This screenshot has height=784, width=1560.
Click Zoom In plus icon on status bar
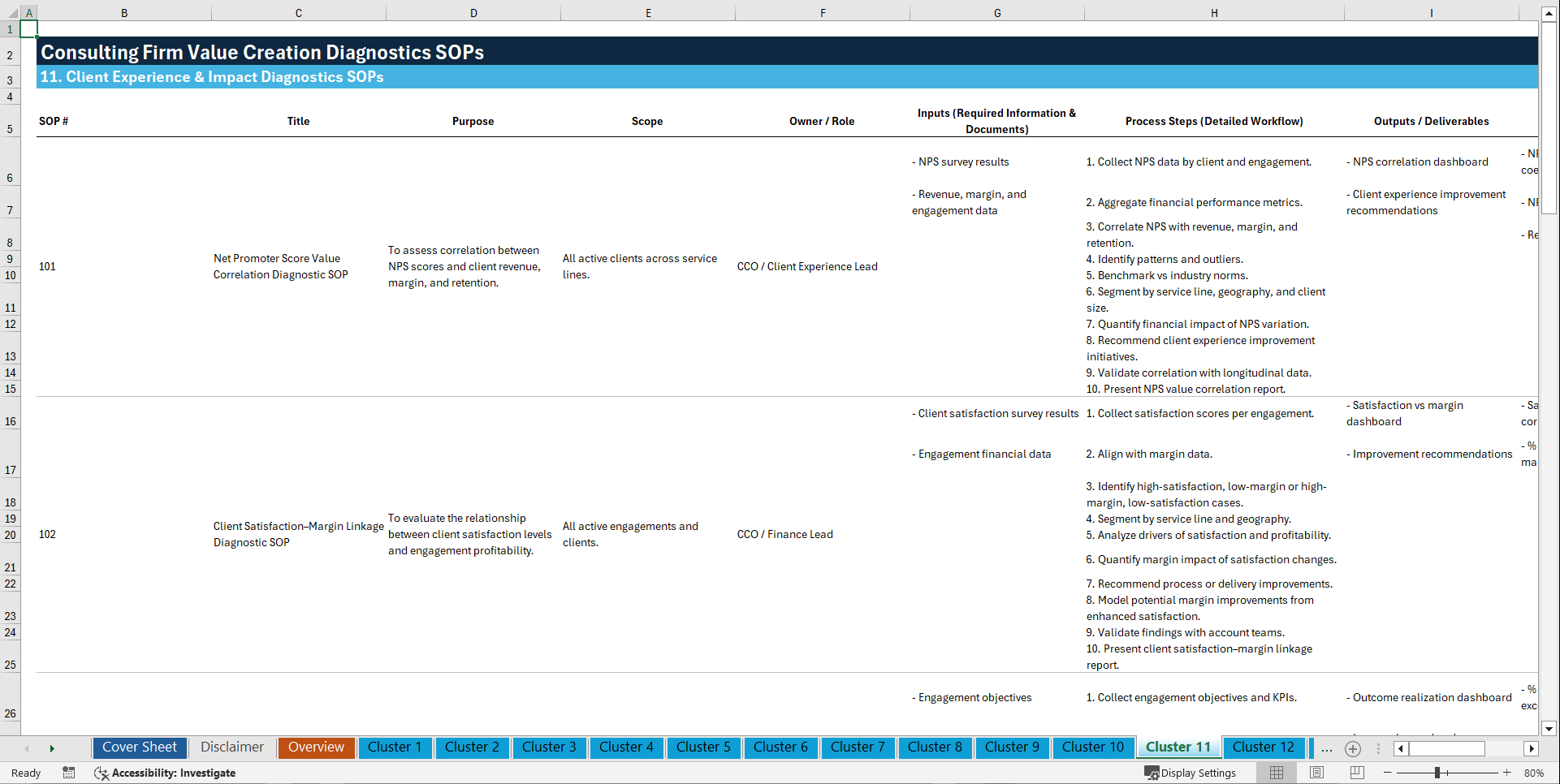[1508, 773]
